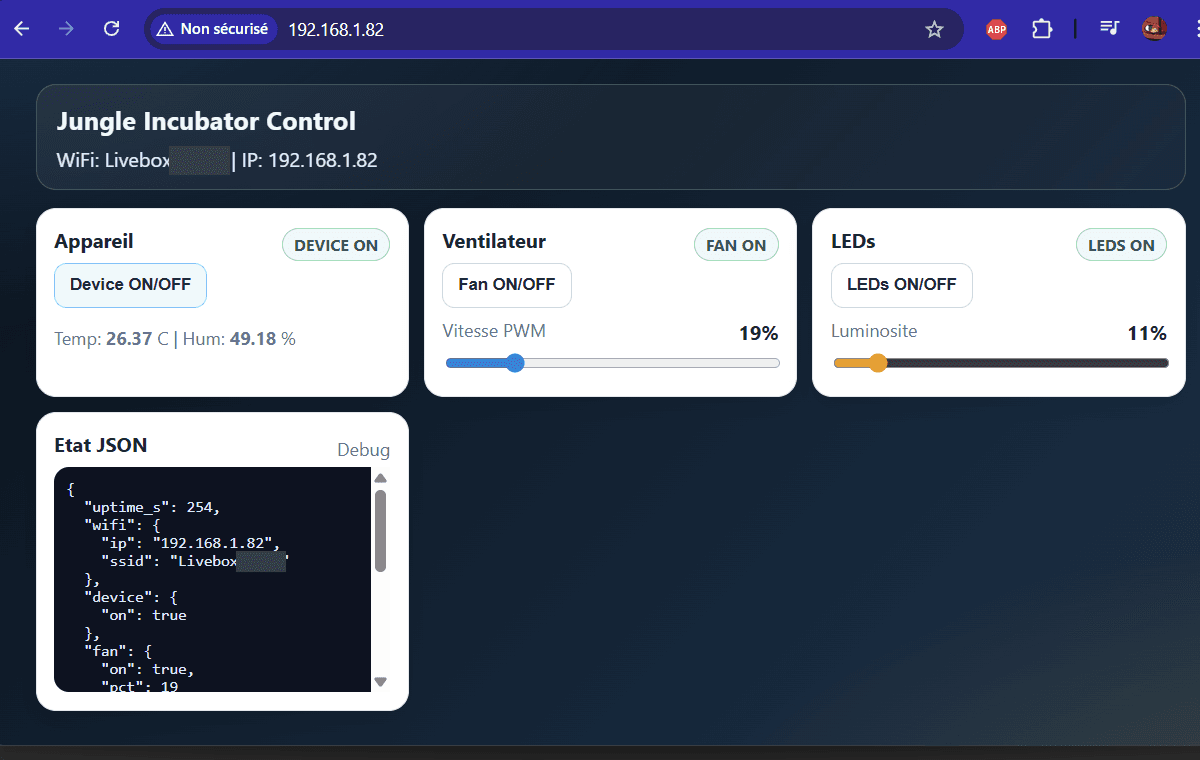Bookmark this page with the star icon
Image resolution: width=1200 pixels, height=760 pixels.
pyautogui.click(x=934, y=29)
